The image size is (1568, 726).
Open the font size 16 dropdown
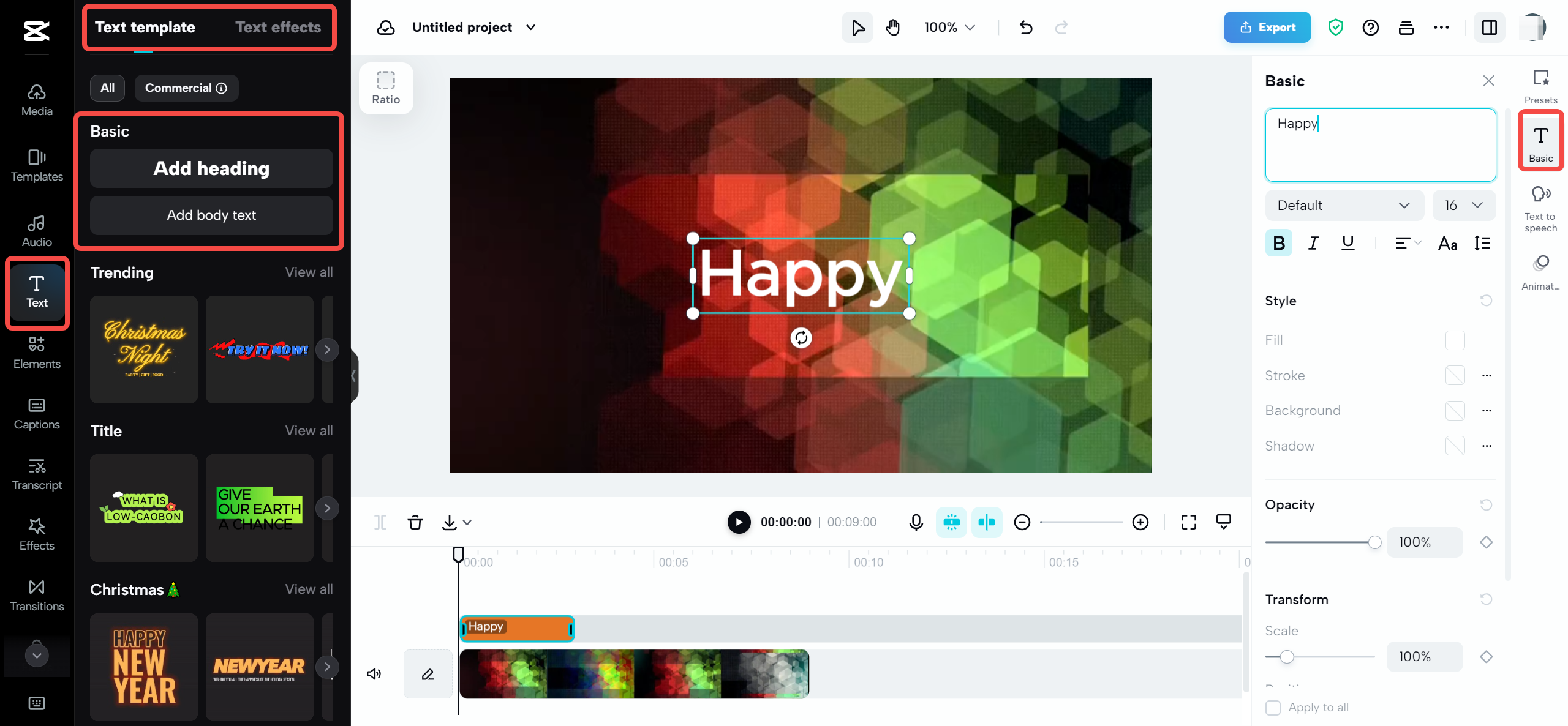(1463, 206)
